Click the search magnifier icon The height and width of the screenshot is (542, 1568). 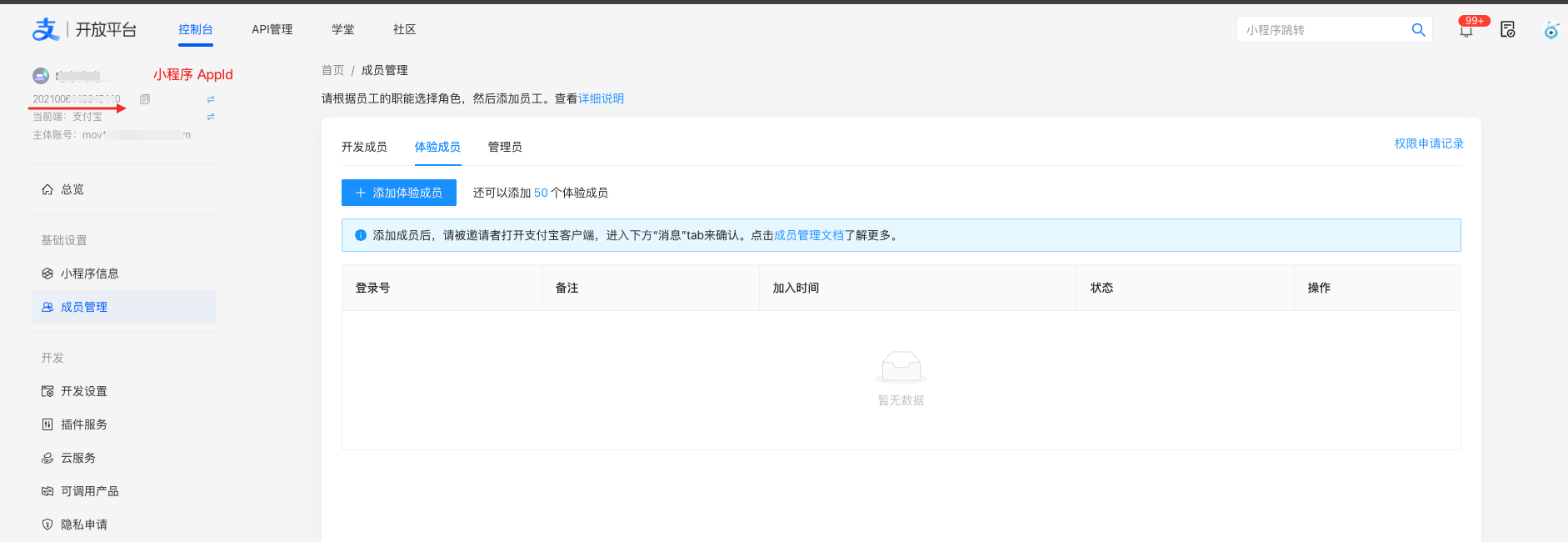coord(1418,30)
